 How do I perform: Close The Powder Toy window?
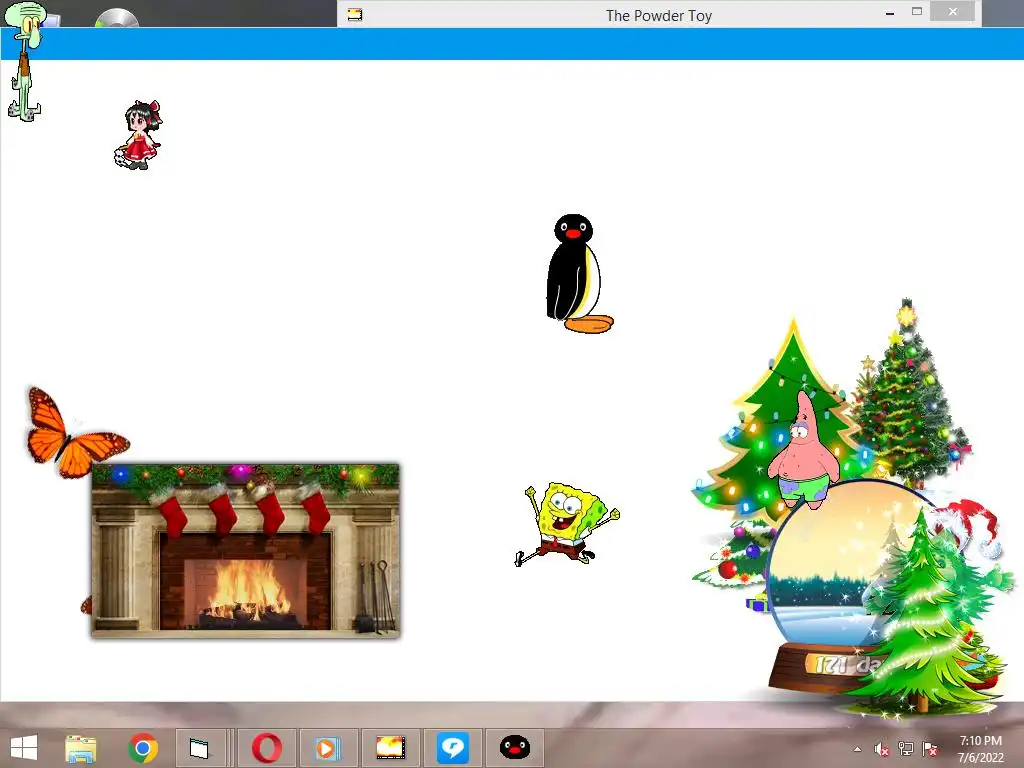click(x=953, y=12)
